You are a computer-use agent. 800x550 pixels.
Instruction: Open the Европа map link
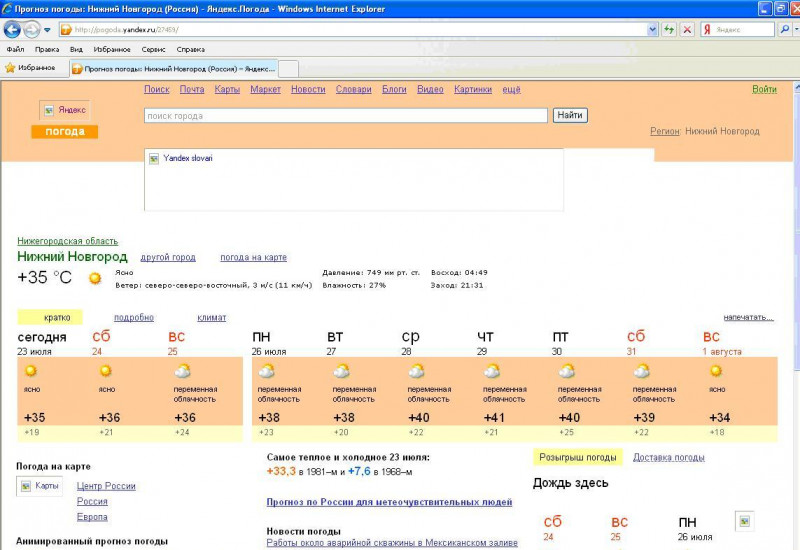pos(92,516)
